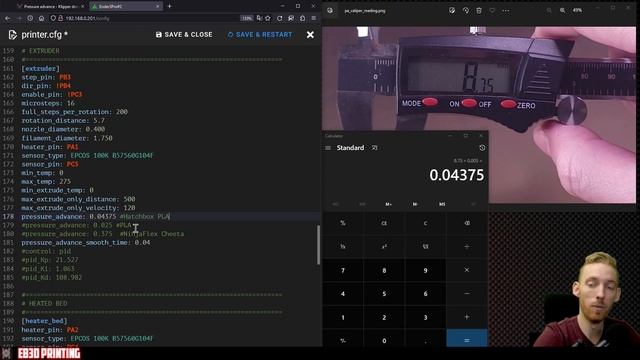Click digit 9 in Calculator

click(425, 270)
